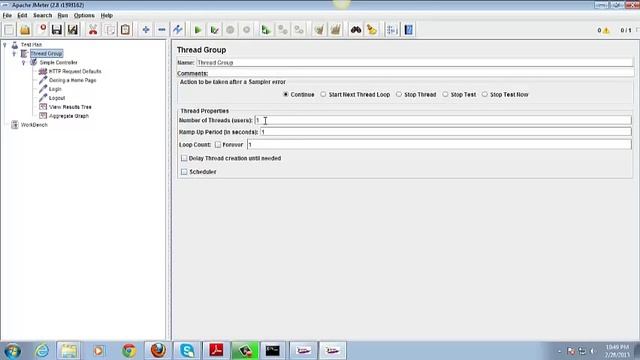Click the Save As toolbar icon
This screenshot has height=360, width=640.
pos(73,30)
